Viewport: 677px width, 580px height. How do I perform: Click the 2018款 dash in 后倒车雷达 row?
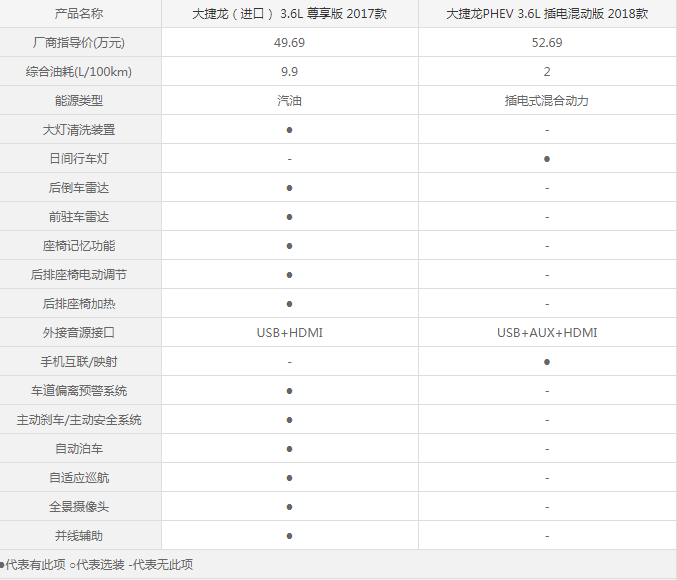547,188
